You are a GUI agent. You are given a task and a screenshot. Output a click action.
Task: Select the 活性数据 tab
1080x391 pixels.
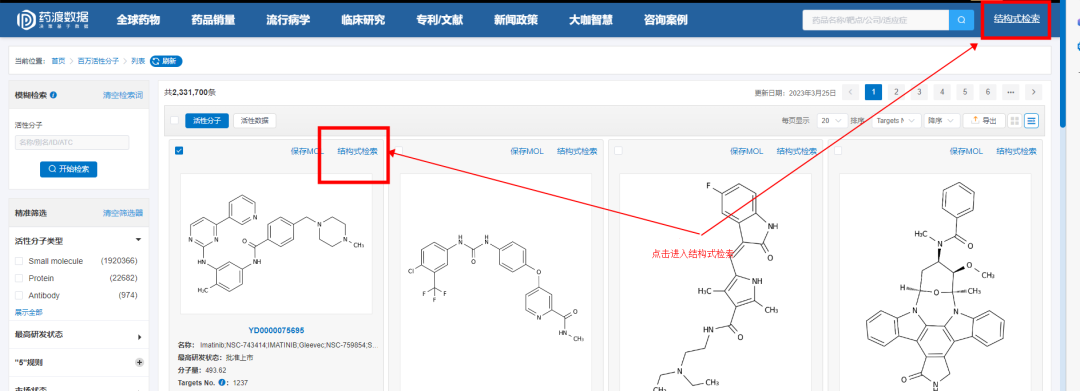pyautogui.click(x=255, y=120)
